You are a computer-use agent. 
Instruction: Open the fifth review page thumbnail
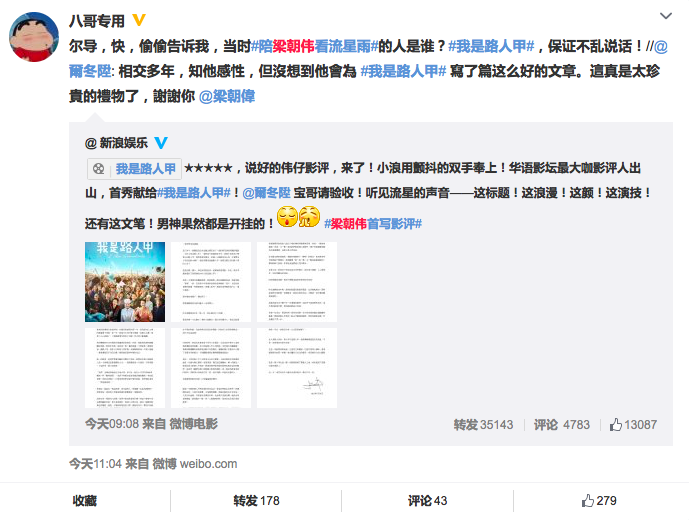pyautogui.click(x=211, y=368)
